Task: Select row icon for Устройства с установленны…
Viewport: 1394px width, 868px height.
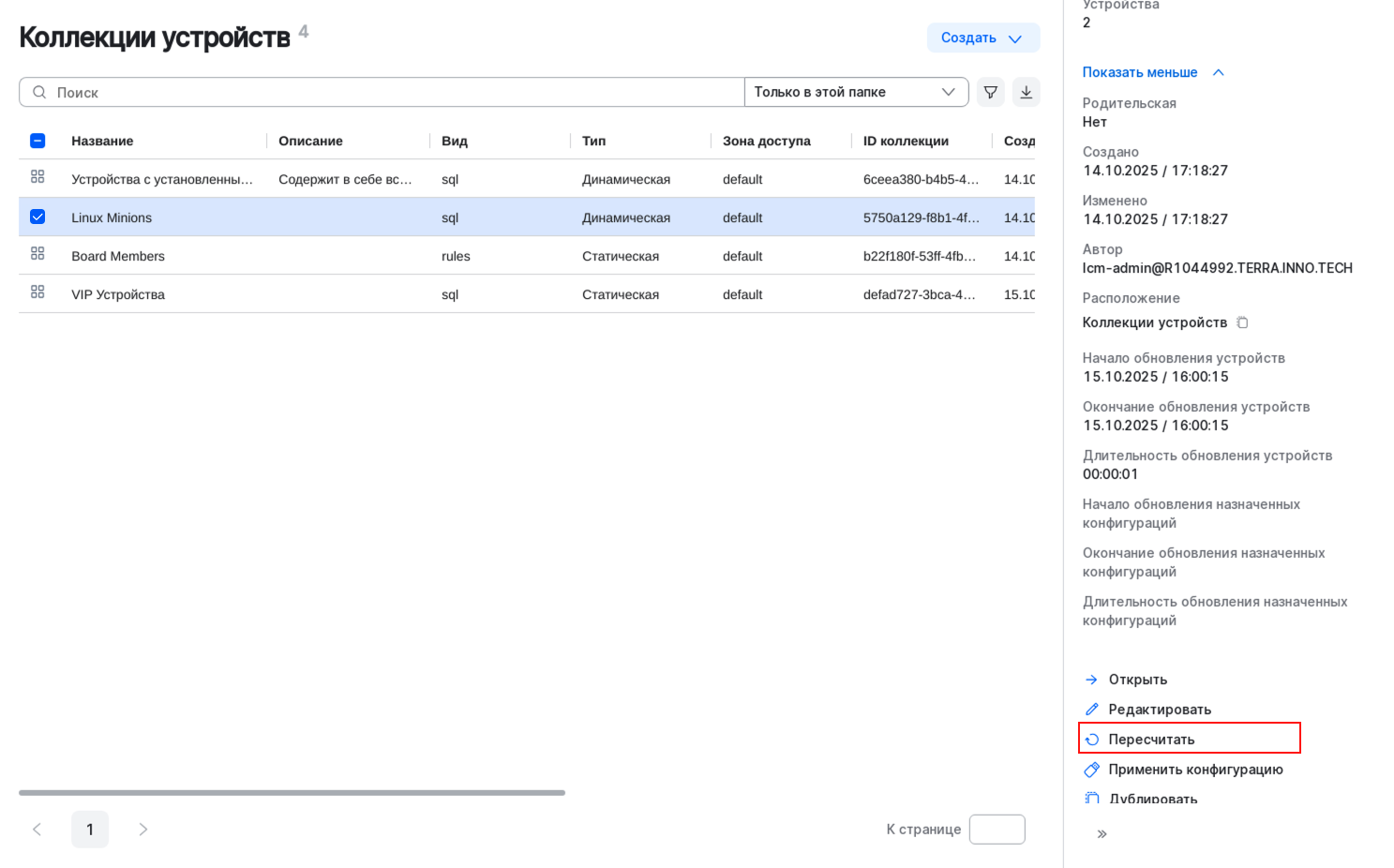Action: pyautogui.click(x=37, y=177)
